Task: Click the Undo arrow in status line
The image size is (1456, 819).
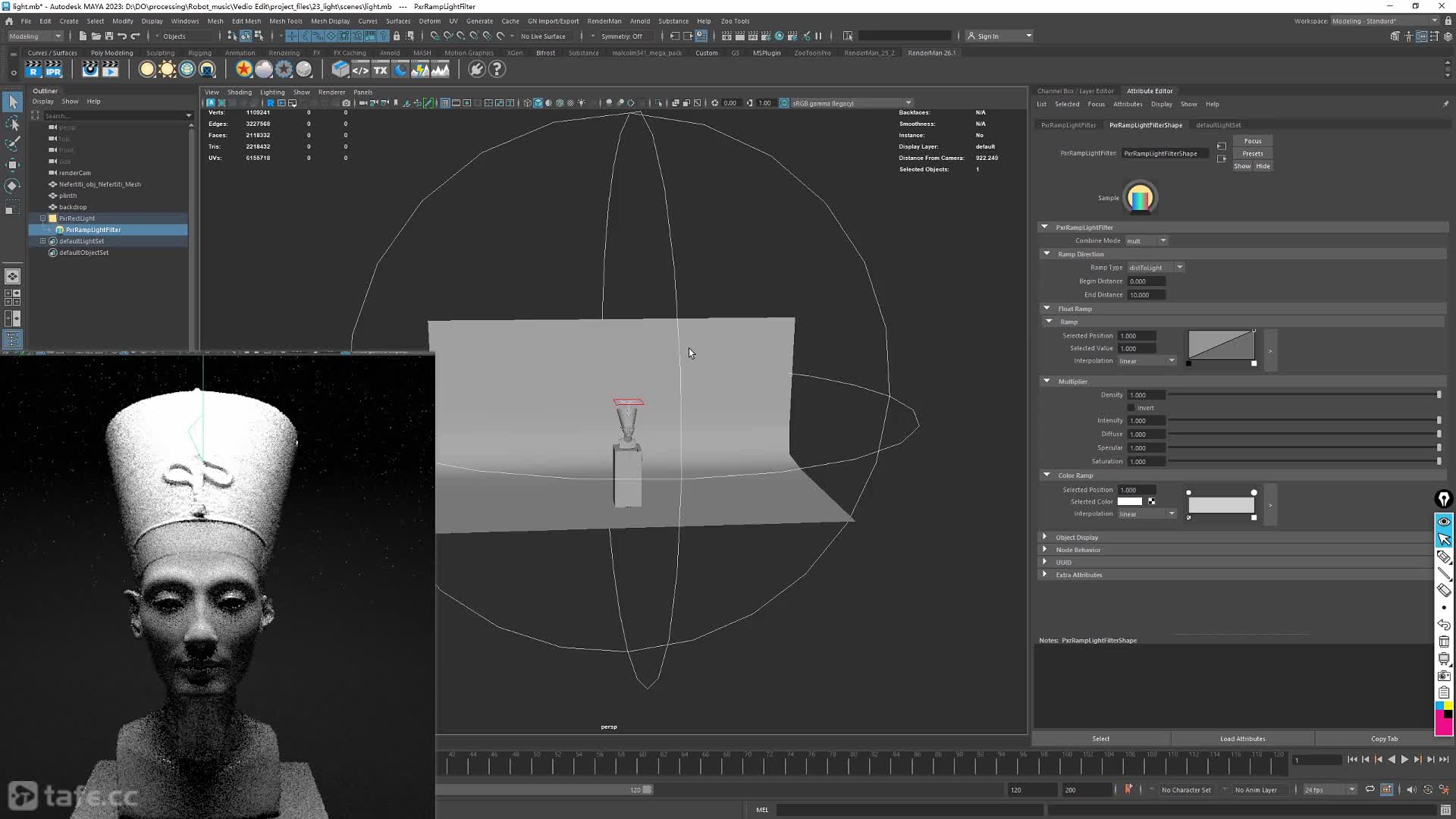Action: tap(122, 36)
